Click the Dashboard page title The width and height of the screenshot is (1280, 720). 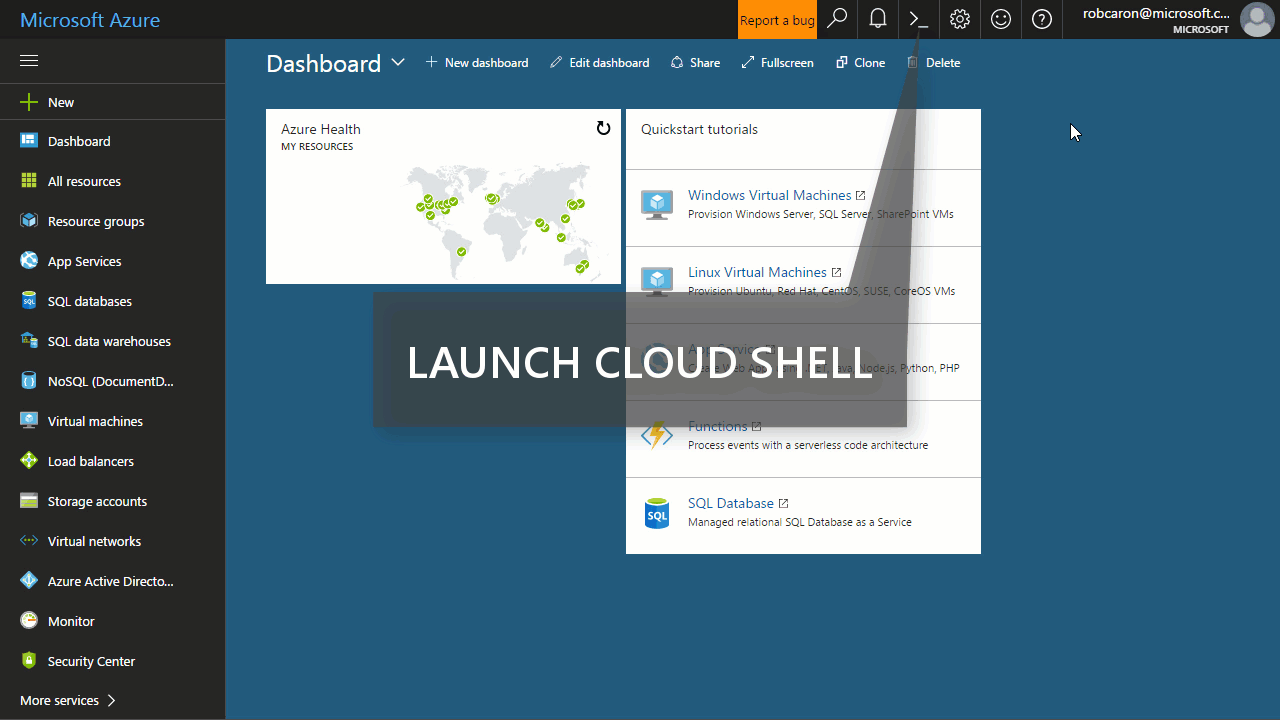point(323,63)
